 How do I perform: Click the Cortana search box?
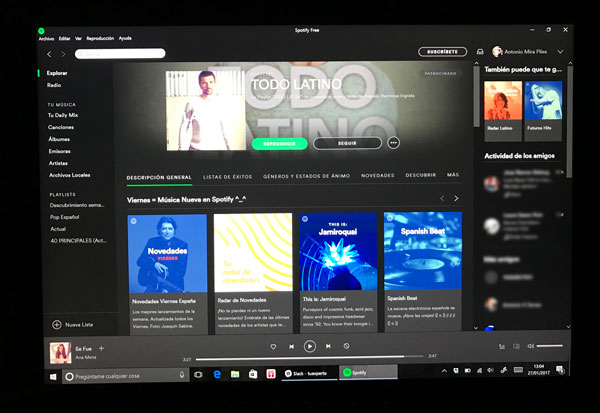click(x=126, y=376)
